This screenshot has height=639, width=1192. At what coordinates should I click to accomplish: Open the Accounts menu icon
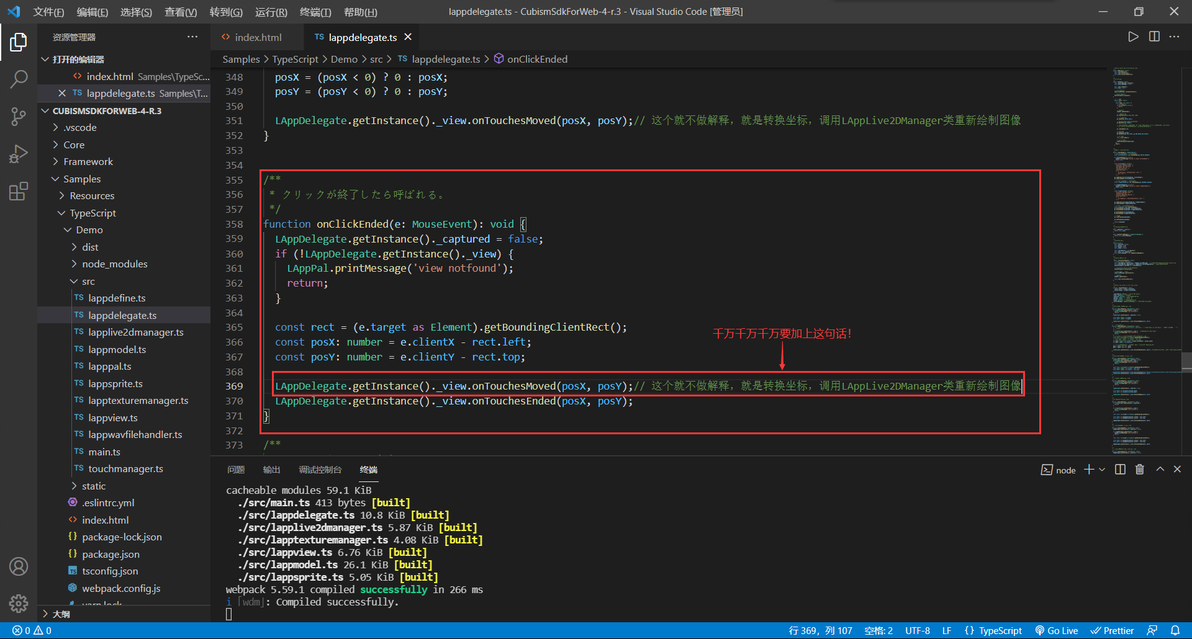coord(18,567)
